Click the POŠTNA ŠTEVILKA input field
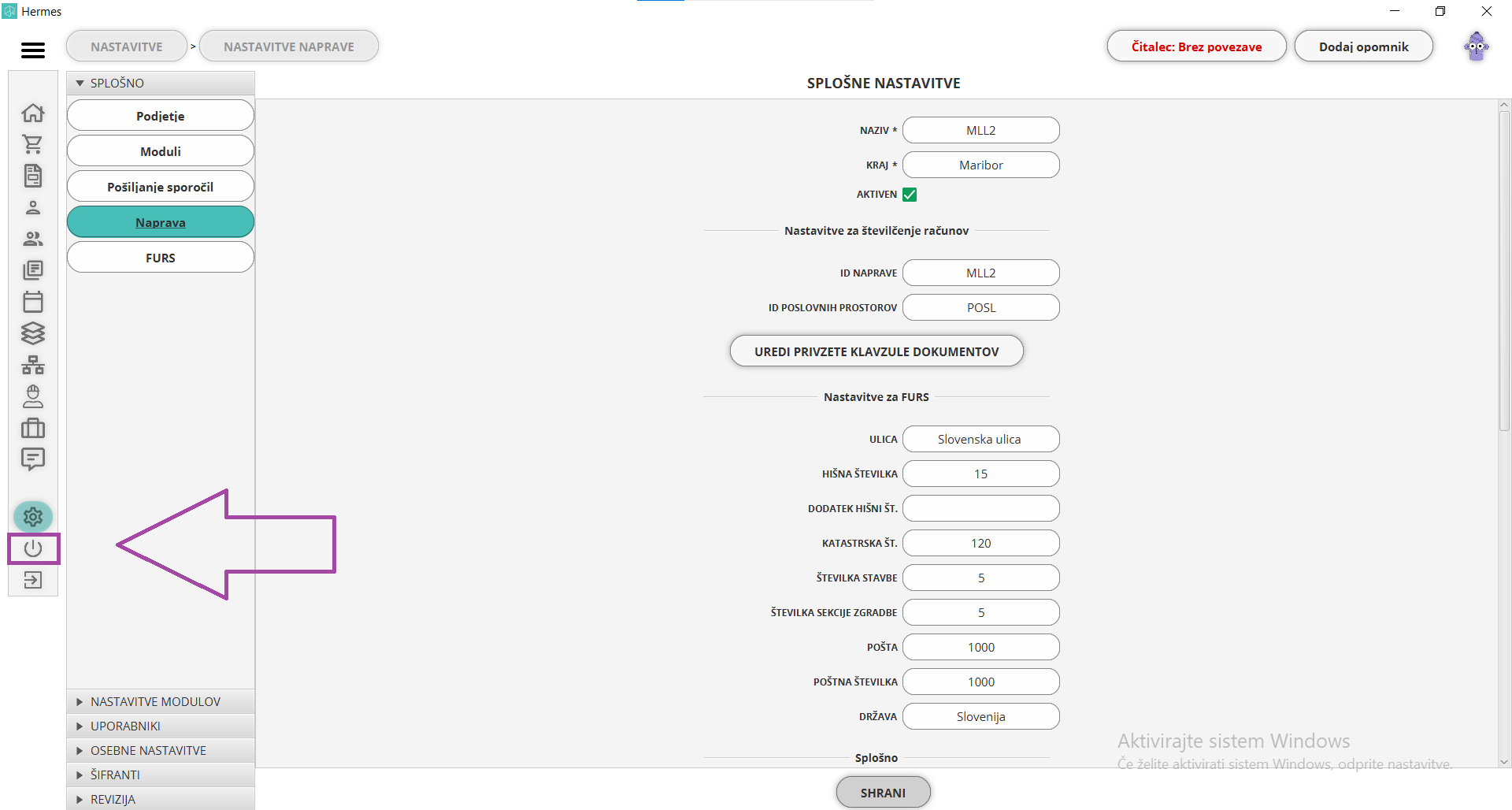 pyautogui.click(x=981, y=682)
